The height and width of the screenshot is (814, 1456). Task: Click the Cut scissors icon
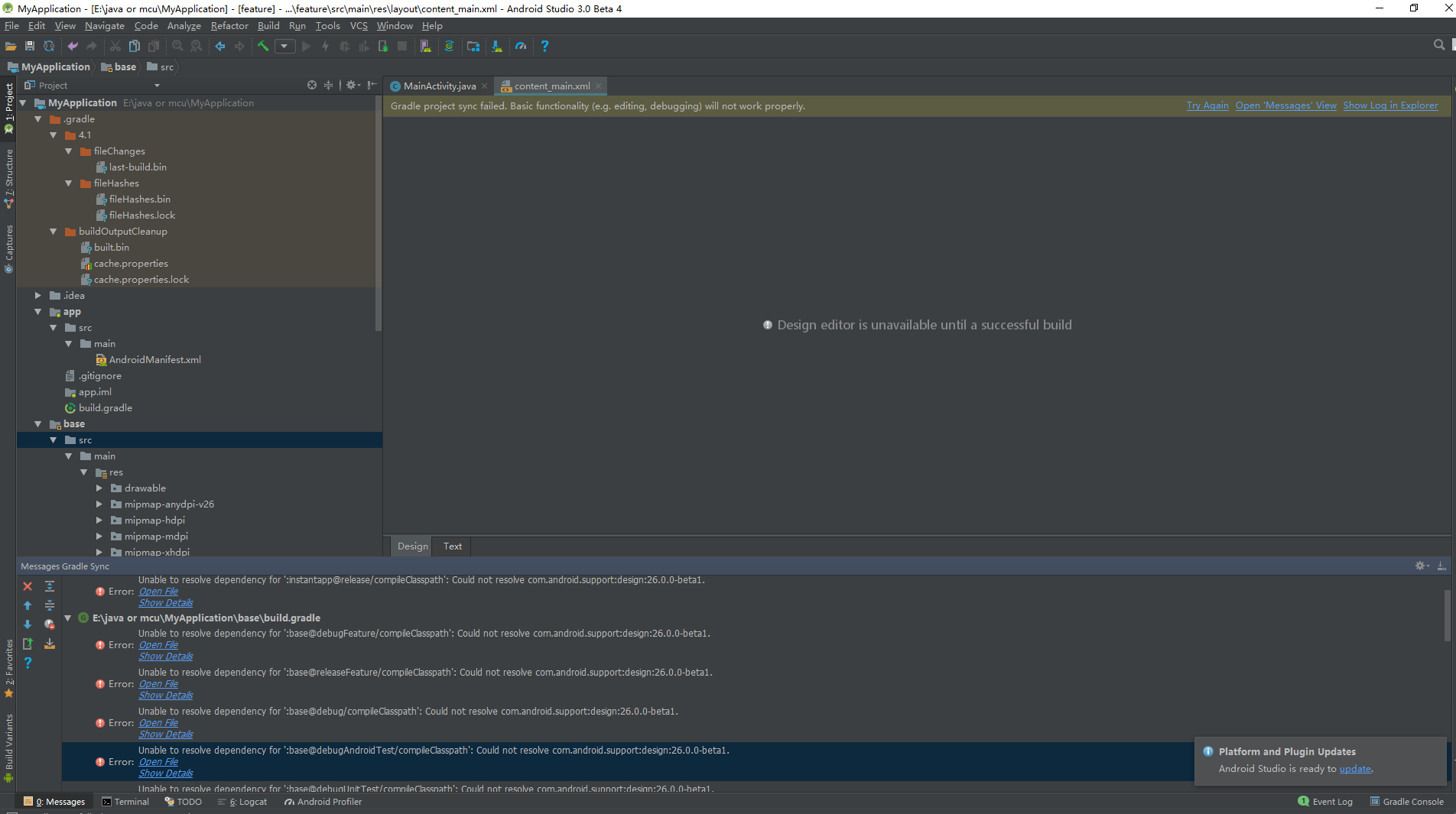[x=115, y=47]
